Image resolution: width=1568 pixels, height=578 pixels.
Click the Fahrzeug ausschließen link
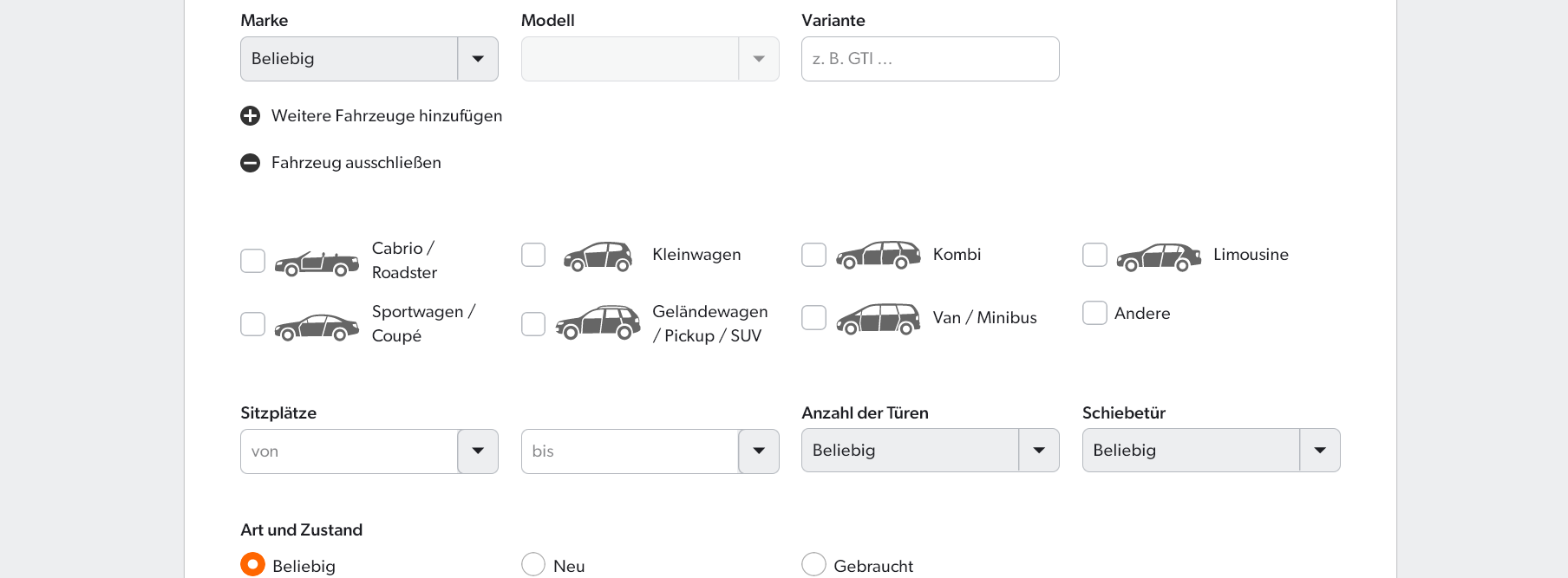click(x=356, y=163)
